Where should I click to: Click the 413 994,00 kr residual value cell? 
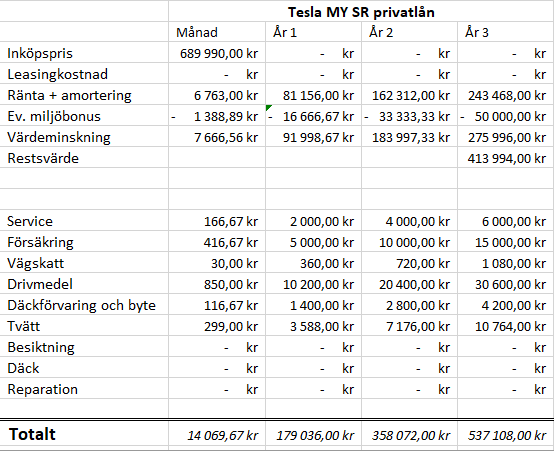tap(506, 158)
